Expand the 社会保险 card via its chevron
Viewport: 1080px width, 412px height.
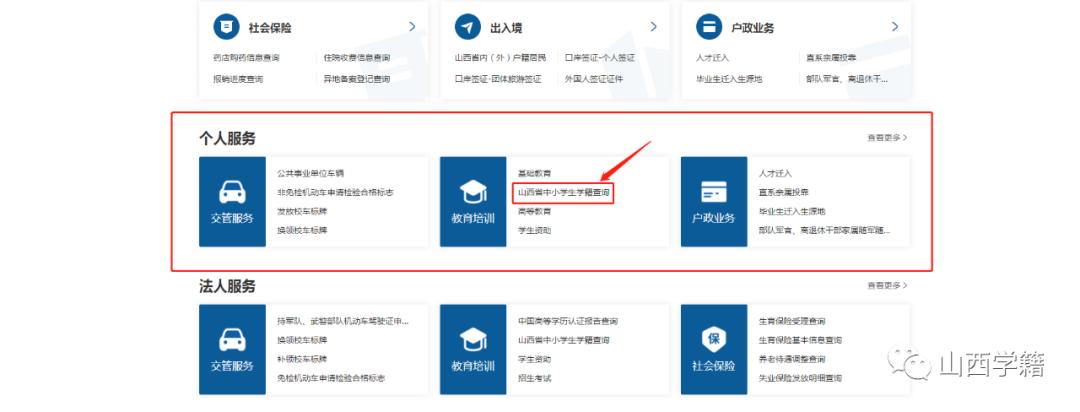(412, 27)
